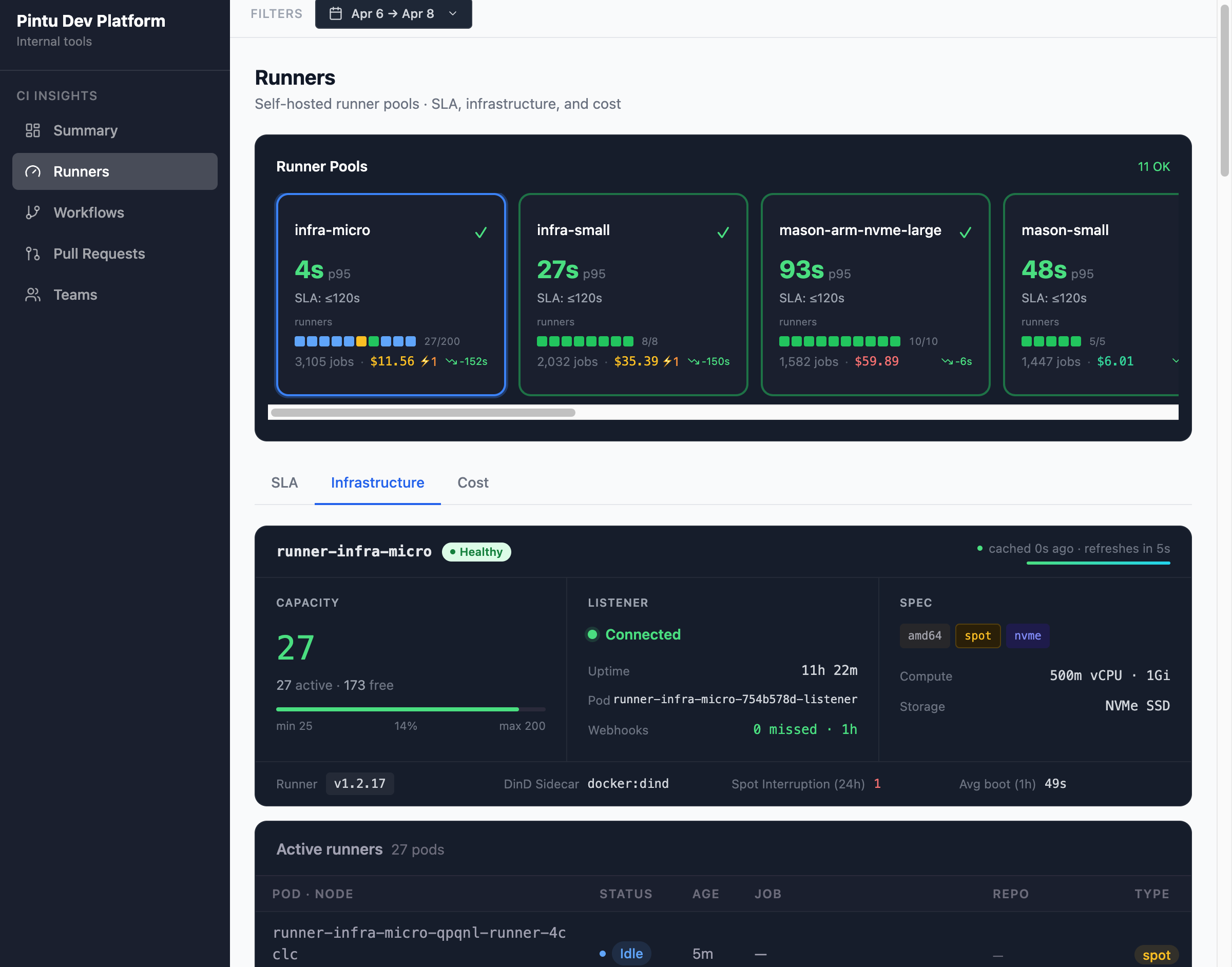The width and height of the screenshot is (1232, 967).
Task: Click the runner pools horizontal scrollbar
Action: (x=423, y=412)
